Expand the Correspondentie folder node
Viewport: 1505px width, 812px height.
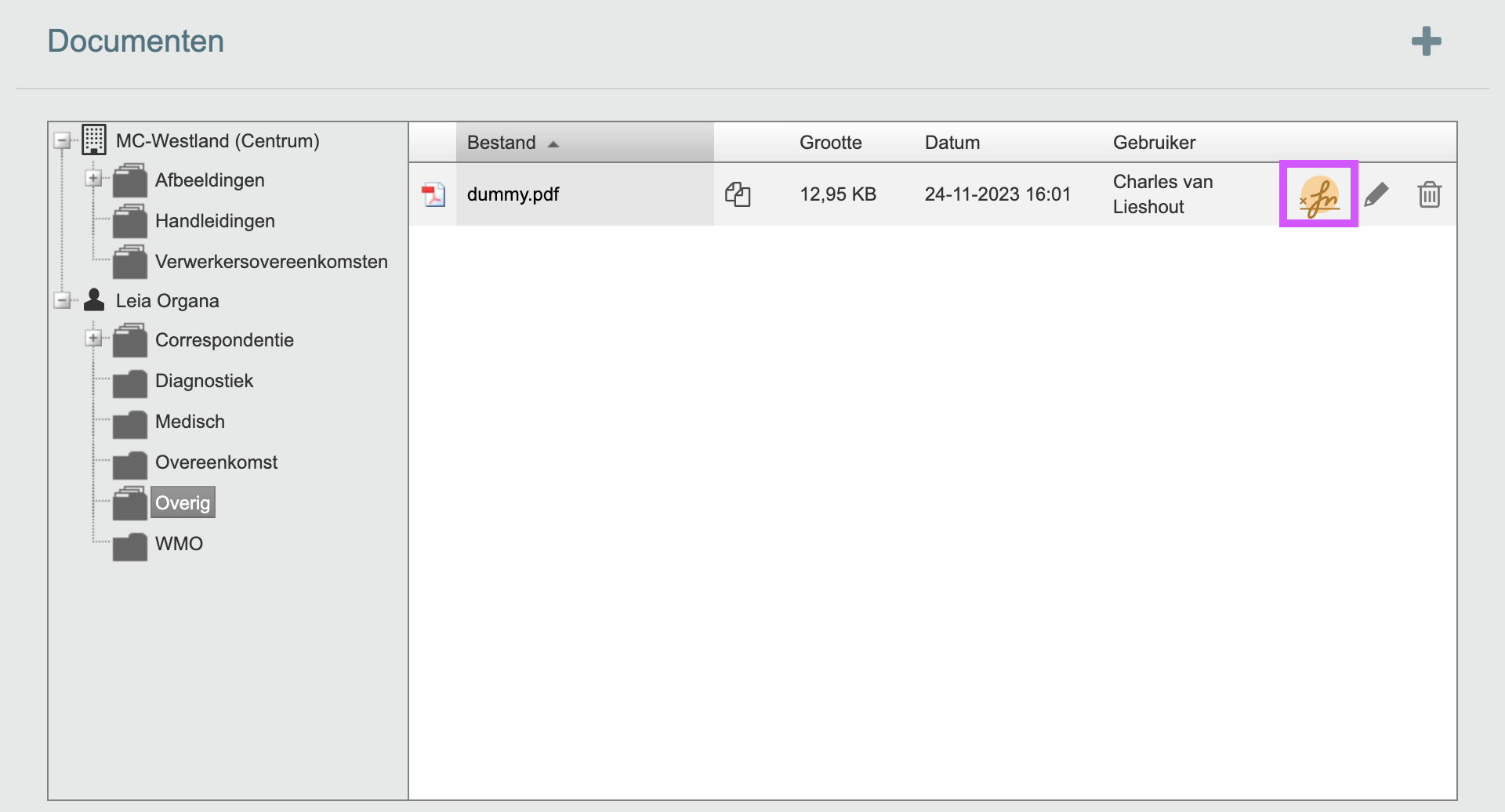pos(93,339)
